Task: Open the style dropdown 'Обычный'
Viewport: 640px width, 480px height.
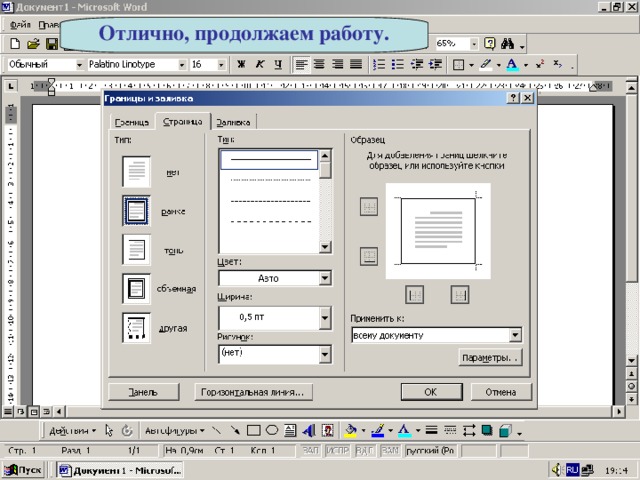Action: point(79,65)
